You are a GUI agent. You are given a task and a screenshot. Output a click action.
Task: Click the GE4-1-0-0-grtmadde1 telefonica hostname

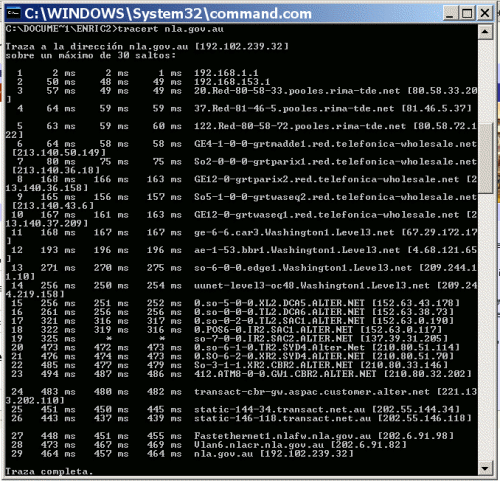335,144
